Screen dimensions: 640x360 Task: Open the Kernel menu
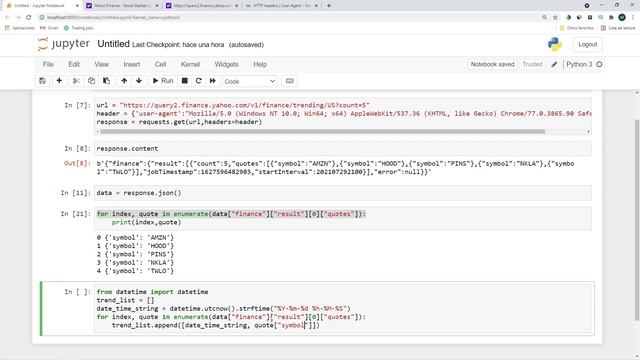coord(190,64)
